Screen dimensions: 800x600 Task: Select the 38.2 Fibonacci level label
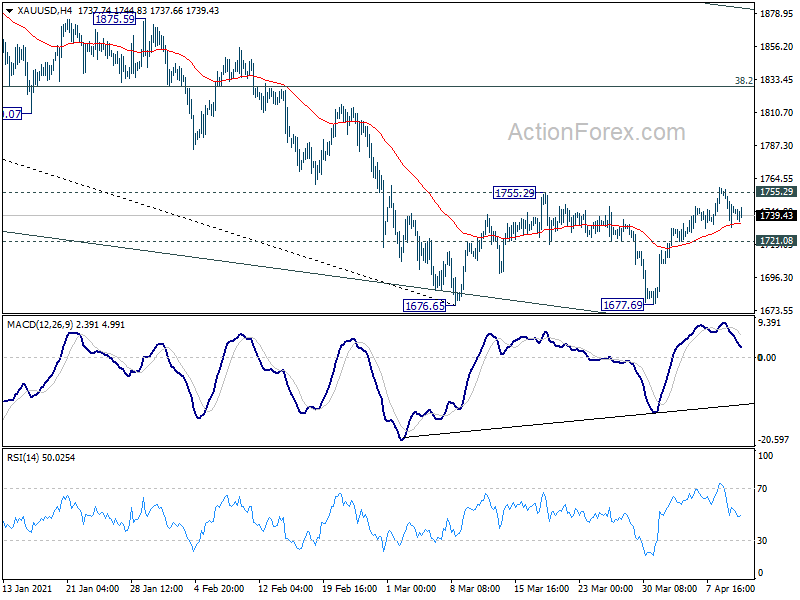[743, 80]
